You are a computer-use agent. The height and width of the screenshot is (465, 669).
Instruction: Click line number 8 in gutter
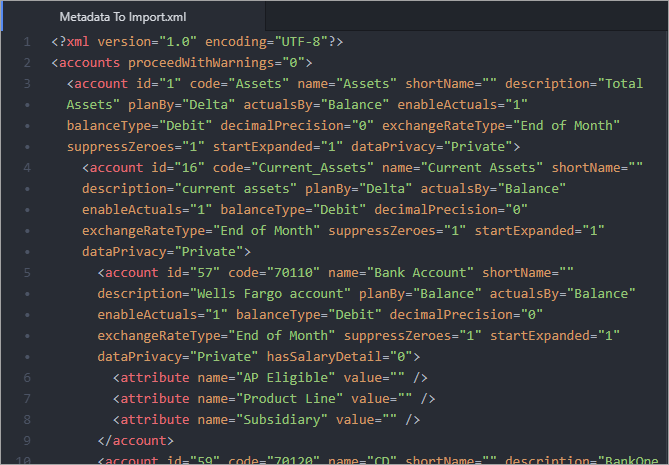(x=27, y=419)
